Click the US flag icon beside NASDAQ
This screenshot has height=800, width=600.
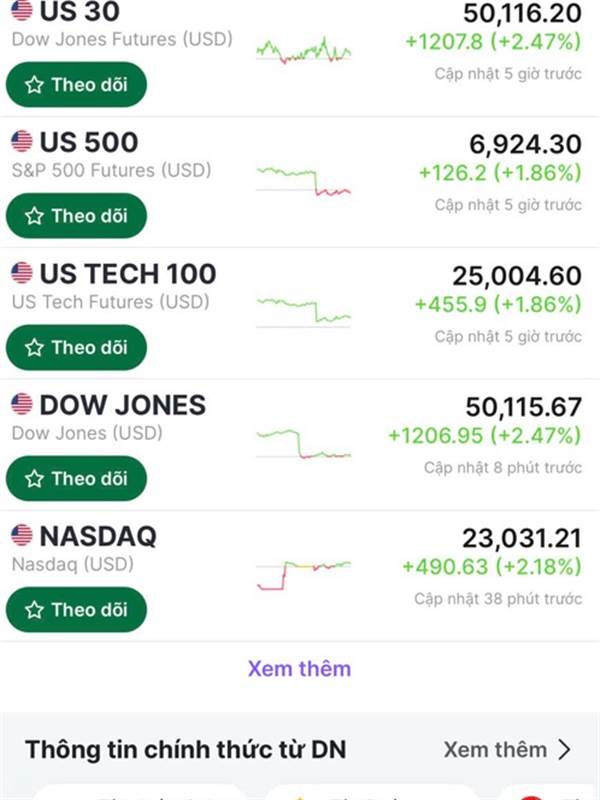click(x=21, y=536)
